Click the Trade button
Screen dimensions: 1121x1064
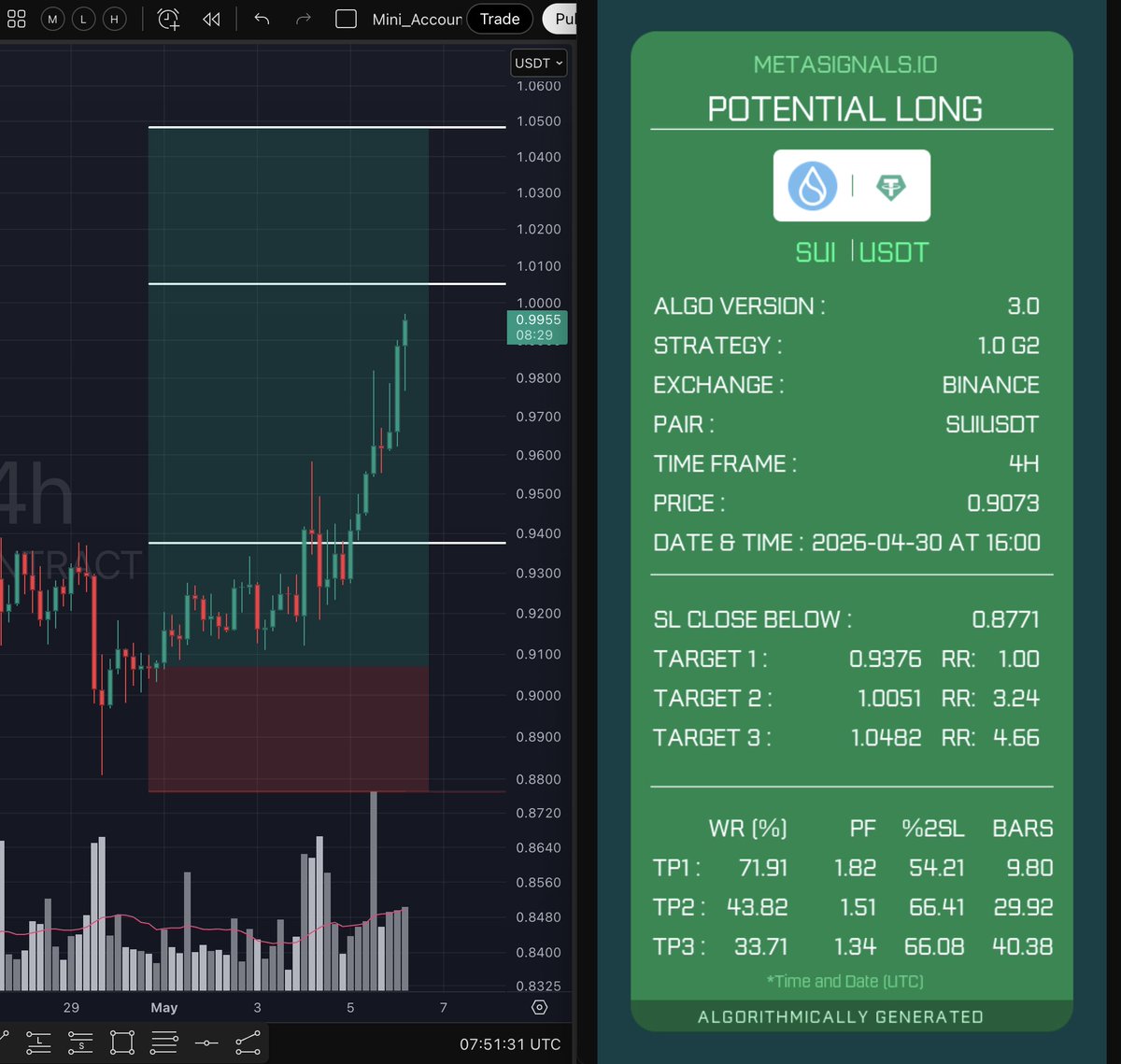tap(500, 19)
